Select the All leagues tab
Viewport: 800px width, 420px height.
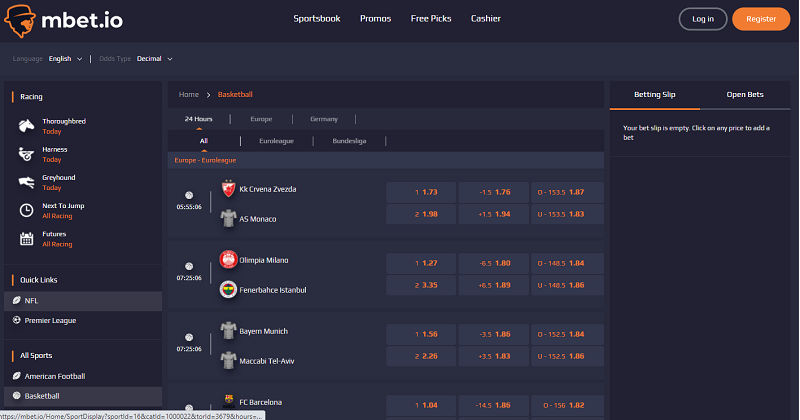(x=204, y=141)
